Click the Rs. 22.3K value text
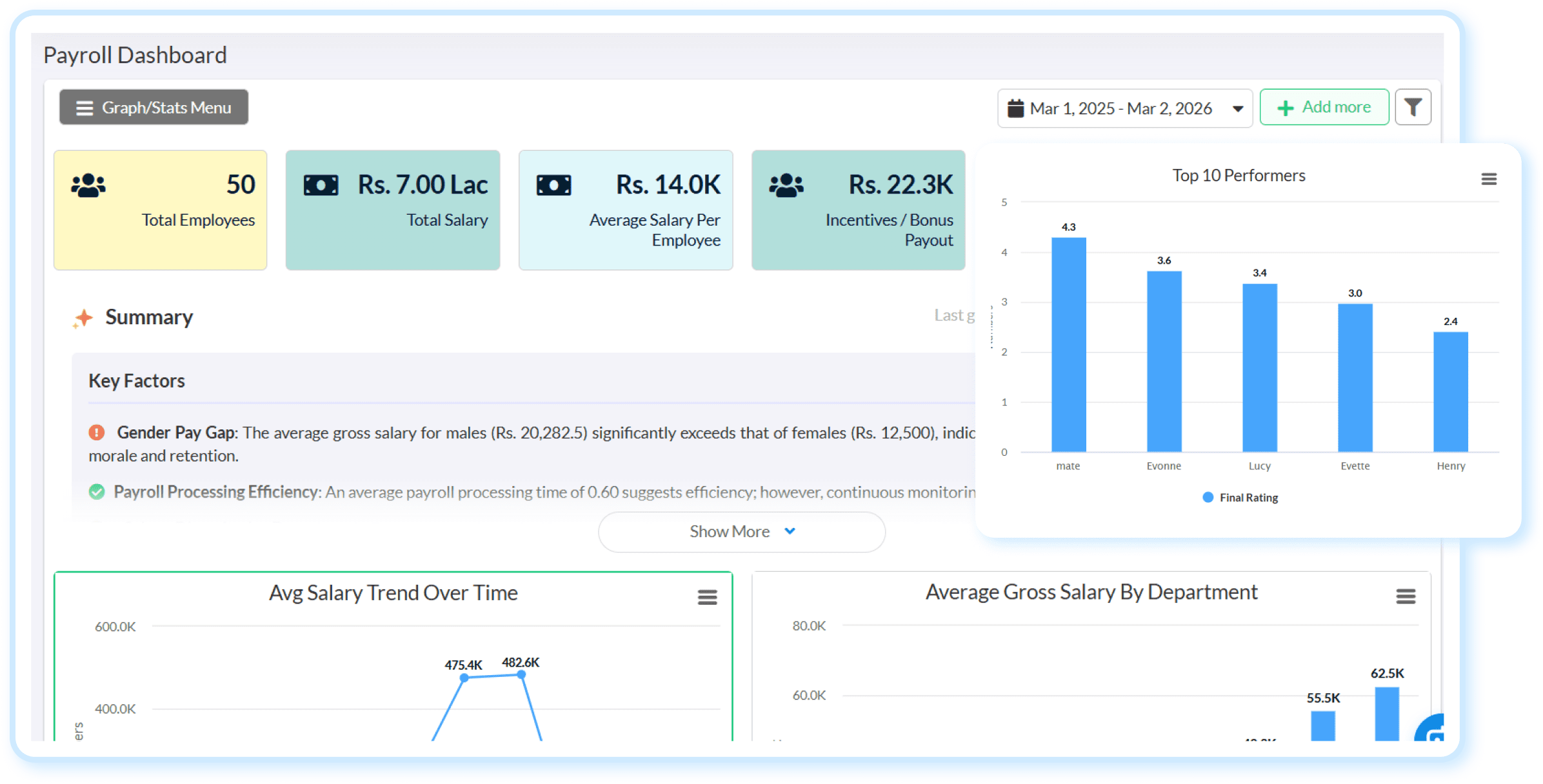Screen dimensions: 1543x784 pyautogui.click(x=901, y=185)
